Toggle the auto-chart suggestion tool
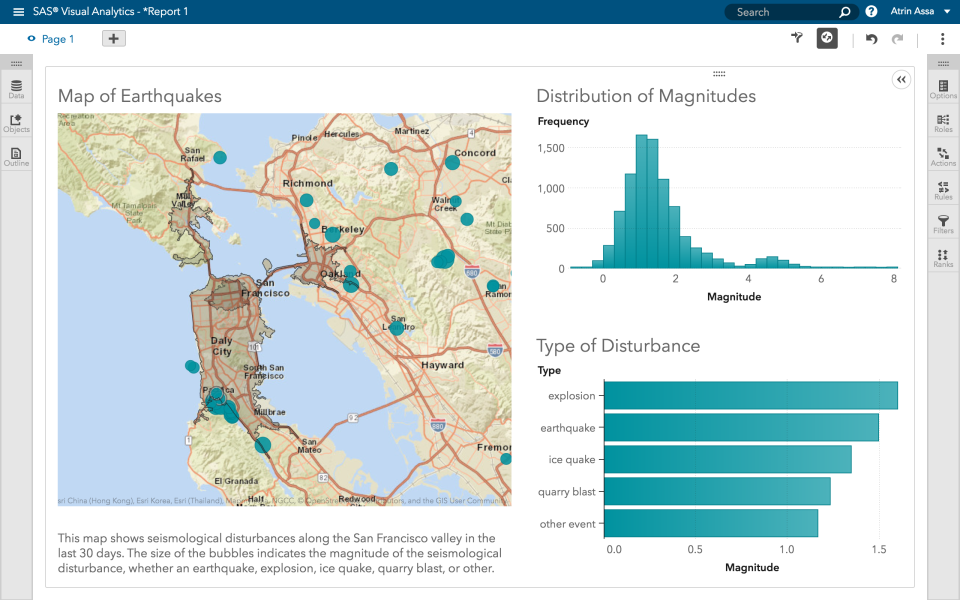The width and height of the screenshot is (960, 600). 796,38
